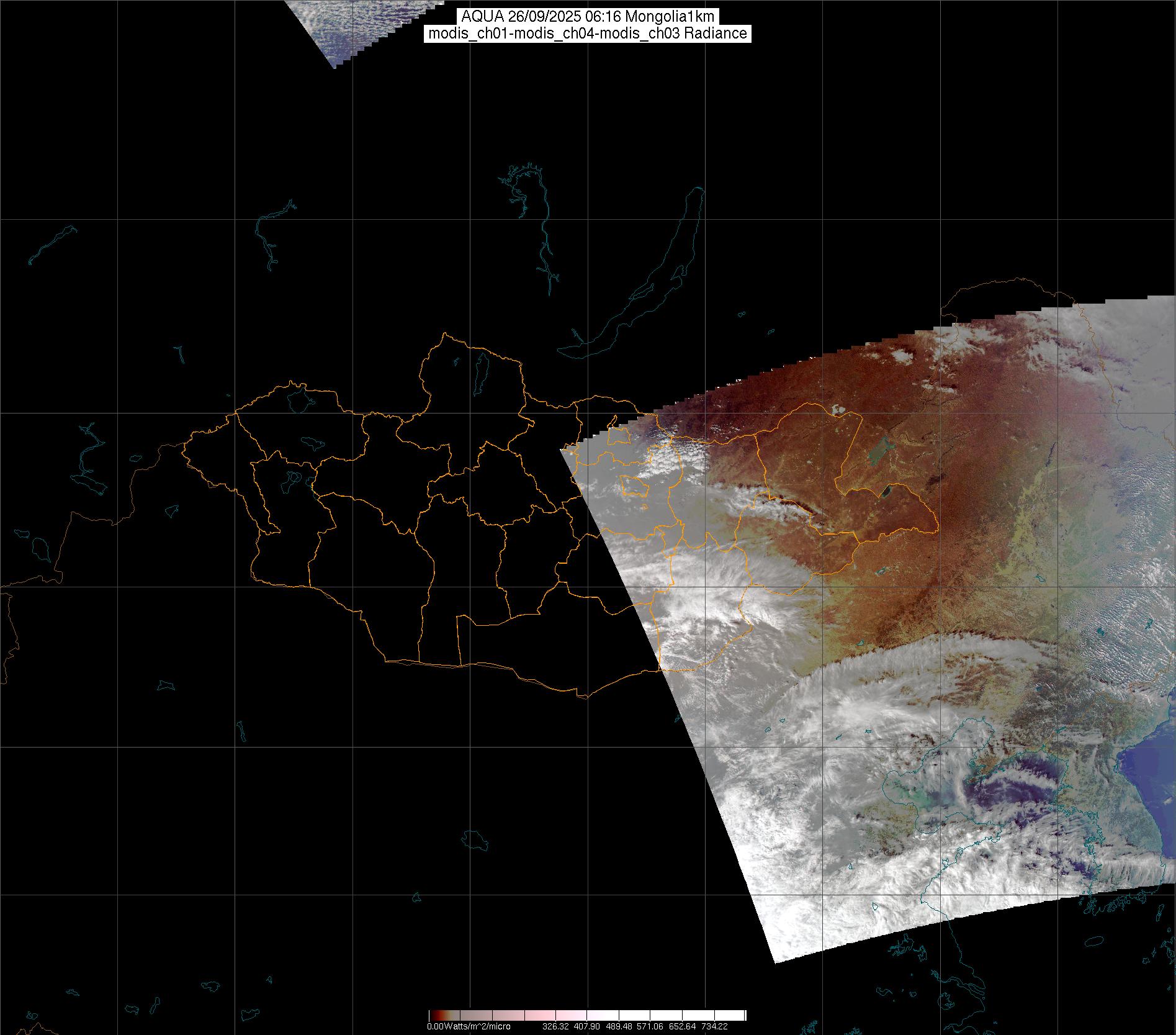Select the 407.90 colorbar value

(586, 1026)
